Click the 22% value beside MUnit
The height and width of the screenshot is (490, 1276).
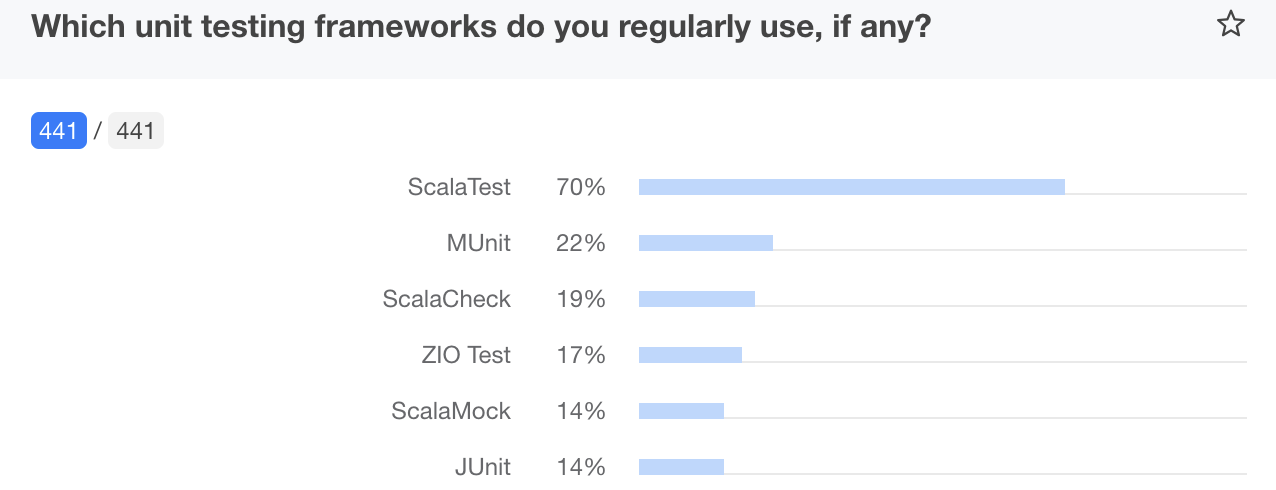coord(581,243)
